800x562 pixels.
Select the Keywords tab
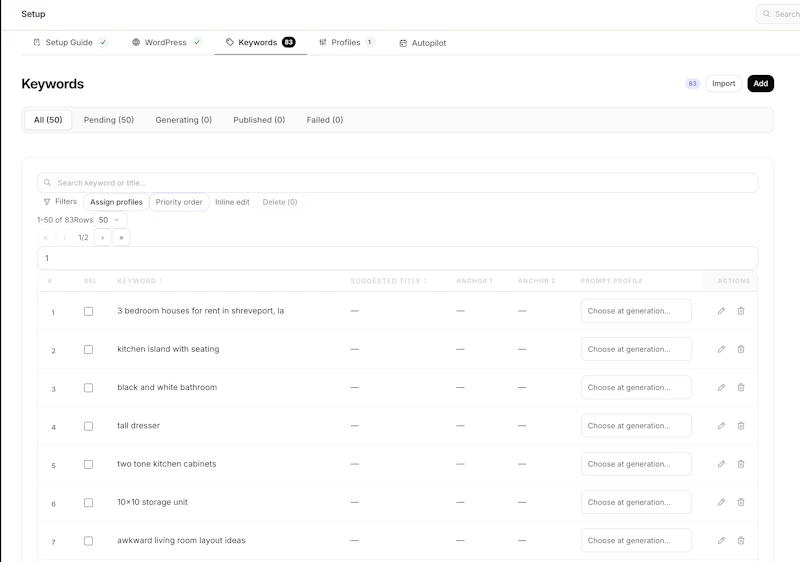[x=260, y=42]
